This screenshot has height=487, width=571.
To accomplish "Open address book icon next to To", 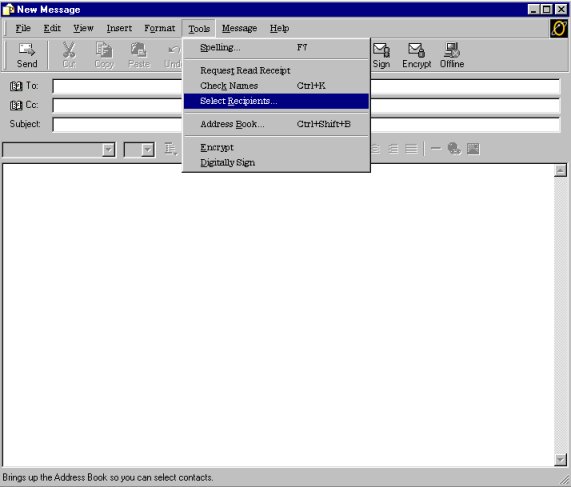I will (16, 86).
